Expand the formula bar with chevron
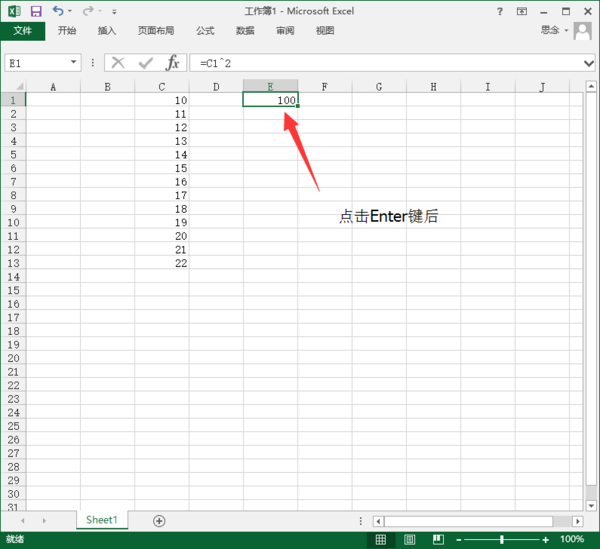The width and height of the screenshot is (600, 549). pyautogui.click(x=588, y=63)
